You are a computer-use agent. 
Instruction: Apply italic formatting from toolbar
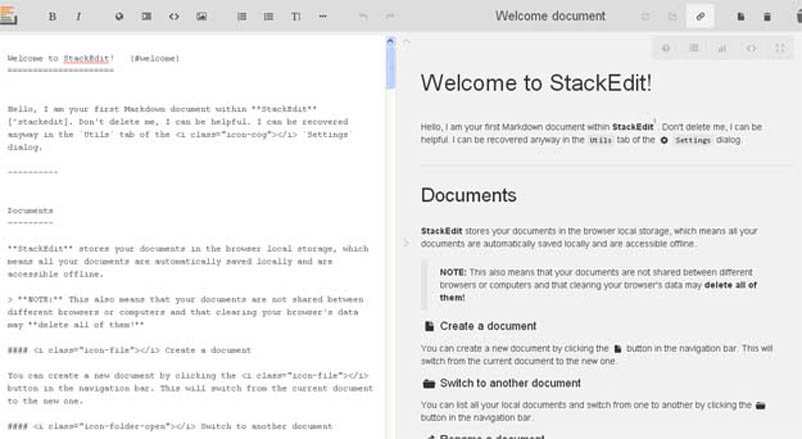pos(79,17)
